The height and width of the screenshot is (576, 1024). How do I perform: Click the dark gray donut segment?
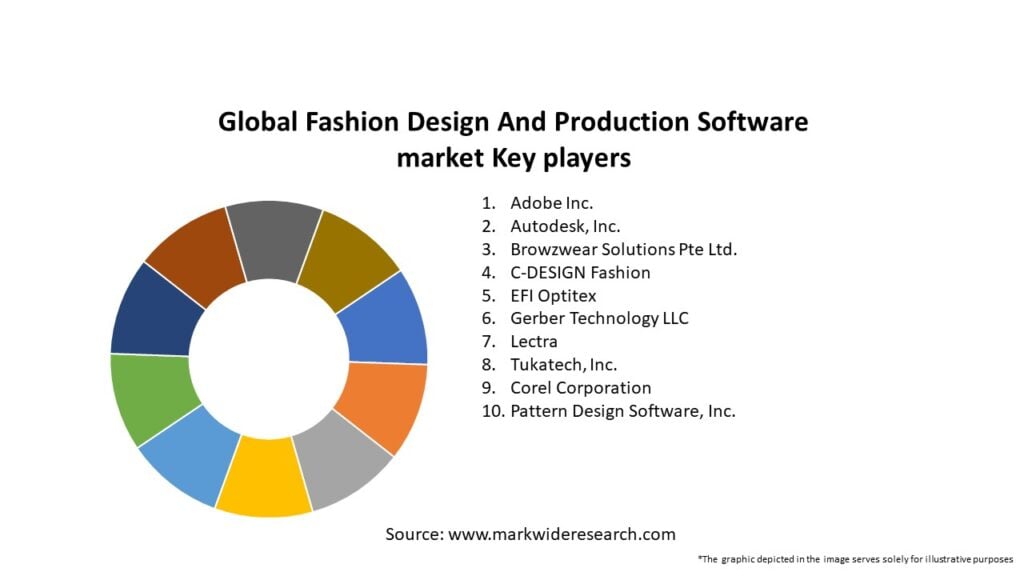(x=272, y=240)
